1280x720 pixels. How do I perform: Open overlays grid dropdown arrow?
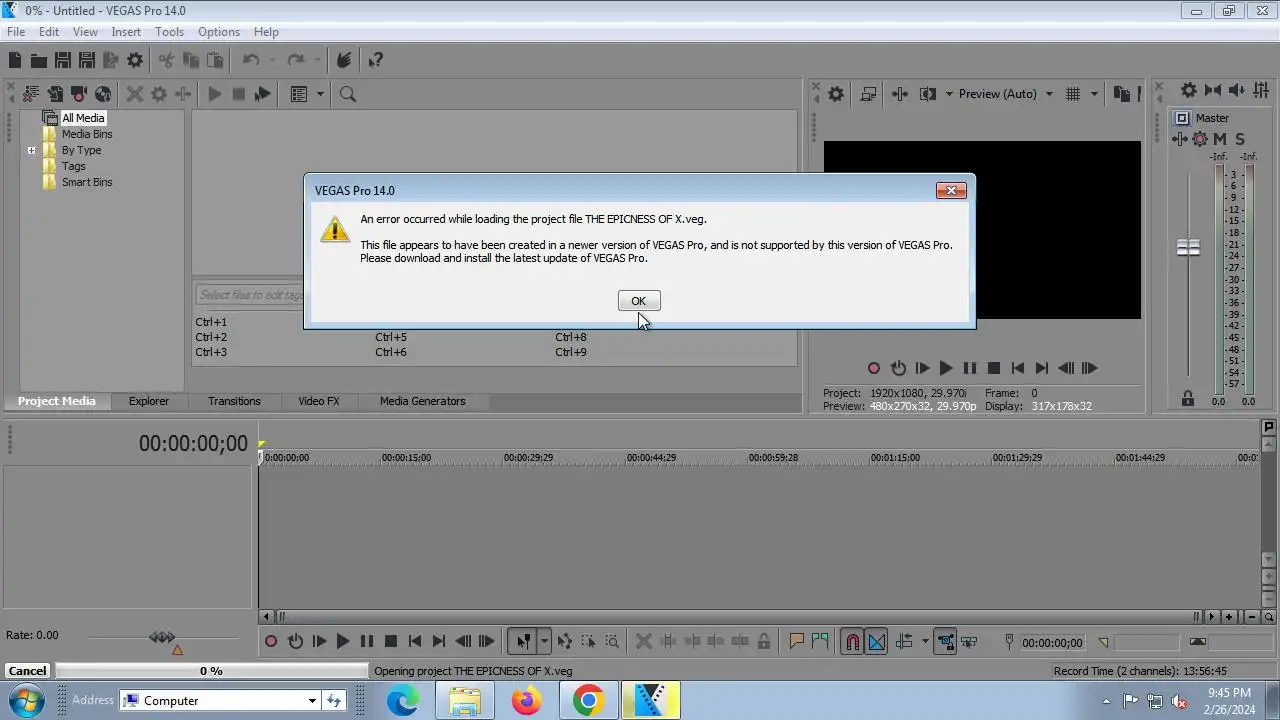point(1093,94)
